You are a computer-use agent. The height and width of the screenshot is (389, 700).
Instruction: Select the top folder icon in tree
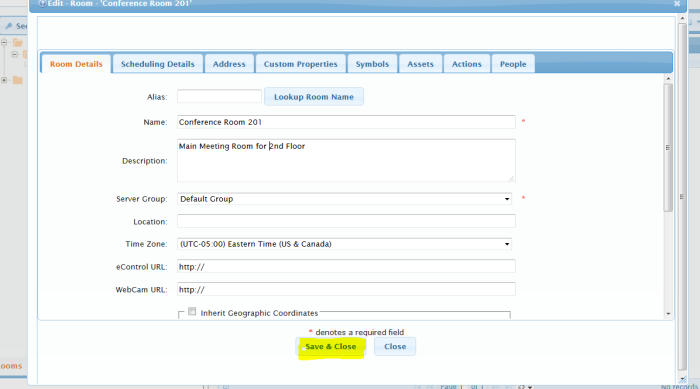pos(18,42)
